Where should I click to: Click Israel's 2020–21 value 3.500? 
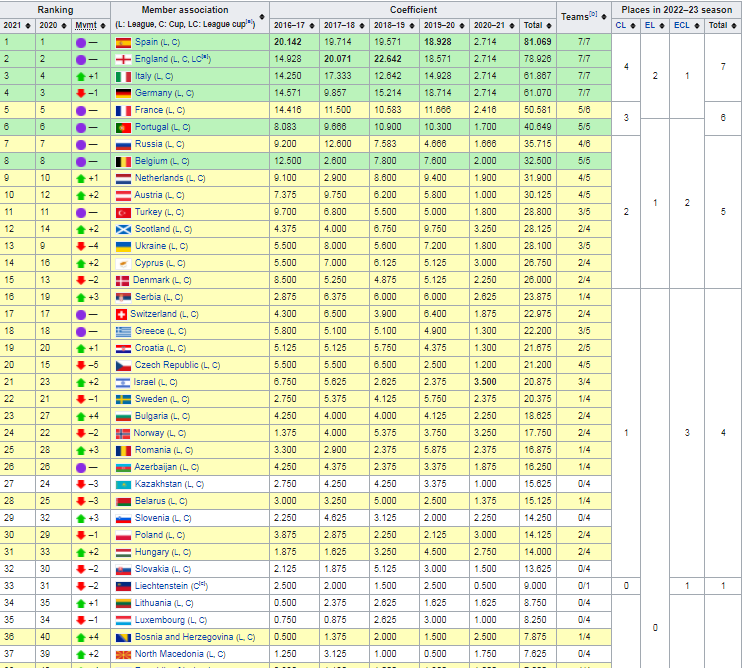[485, 382]
